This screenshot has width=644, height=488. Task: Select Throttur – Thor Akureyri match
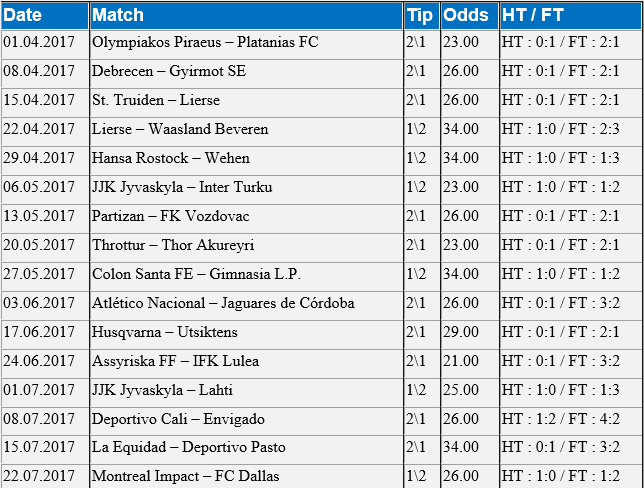(x=173, y=245)
